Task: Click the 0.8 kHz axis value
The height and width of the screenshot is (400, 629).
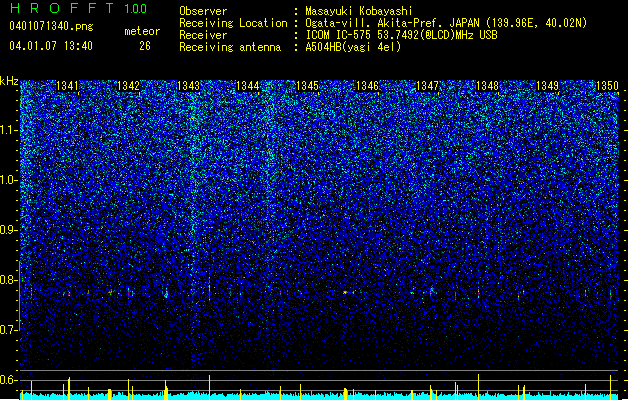Action: point(9,280)
